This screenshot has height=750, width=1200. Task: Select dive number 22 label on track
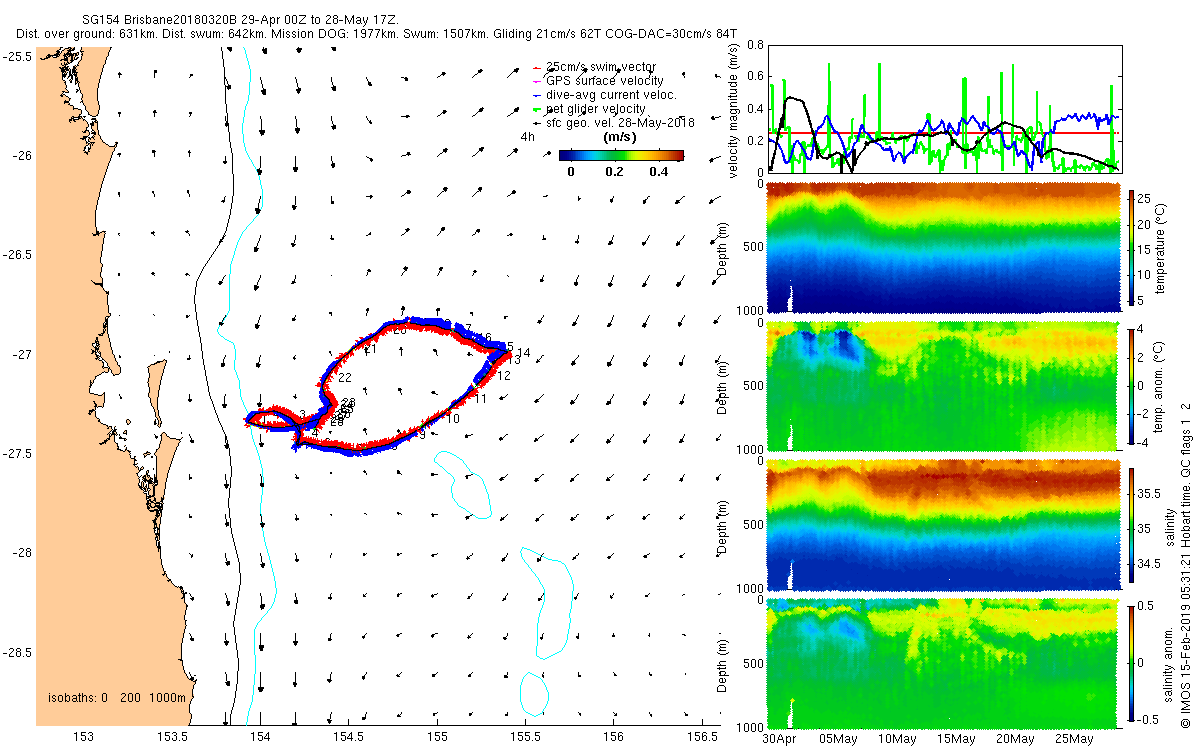[x=345, y=378]
